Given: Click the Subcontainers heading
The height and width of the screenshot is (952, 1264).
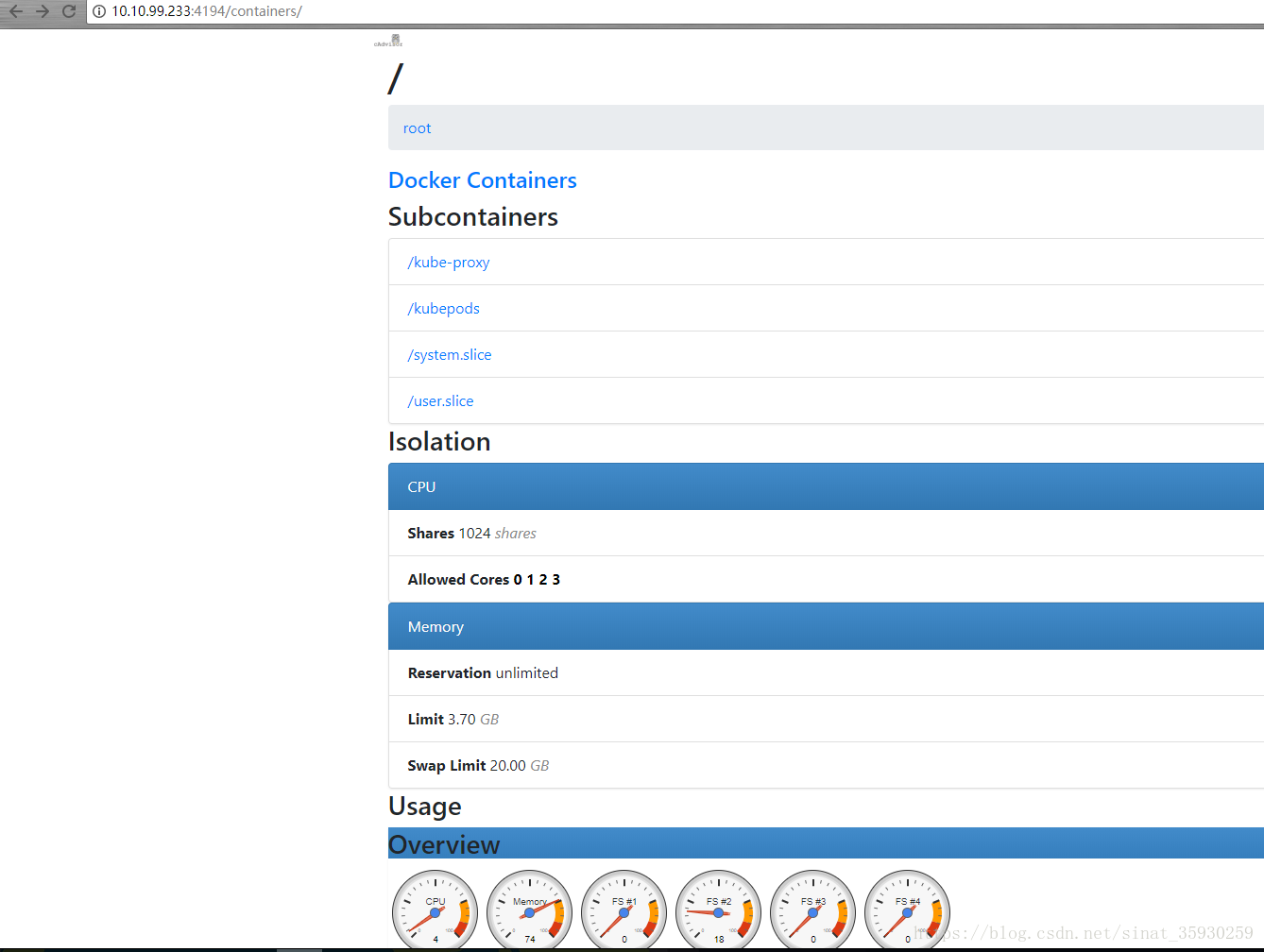Looking at the screenshot, I should tap(473, 217).
